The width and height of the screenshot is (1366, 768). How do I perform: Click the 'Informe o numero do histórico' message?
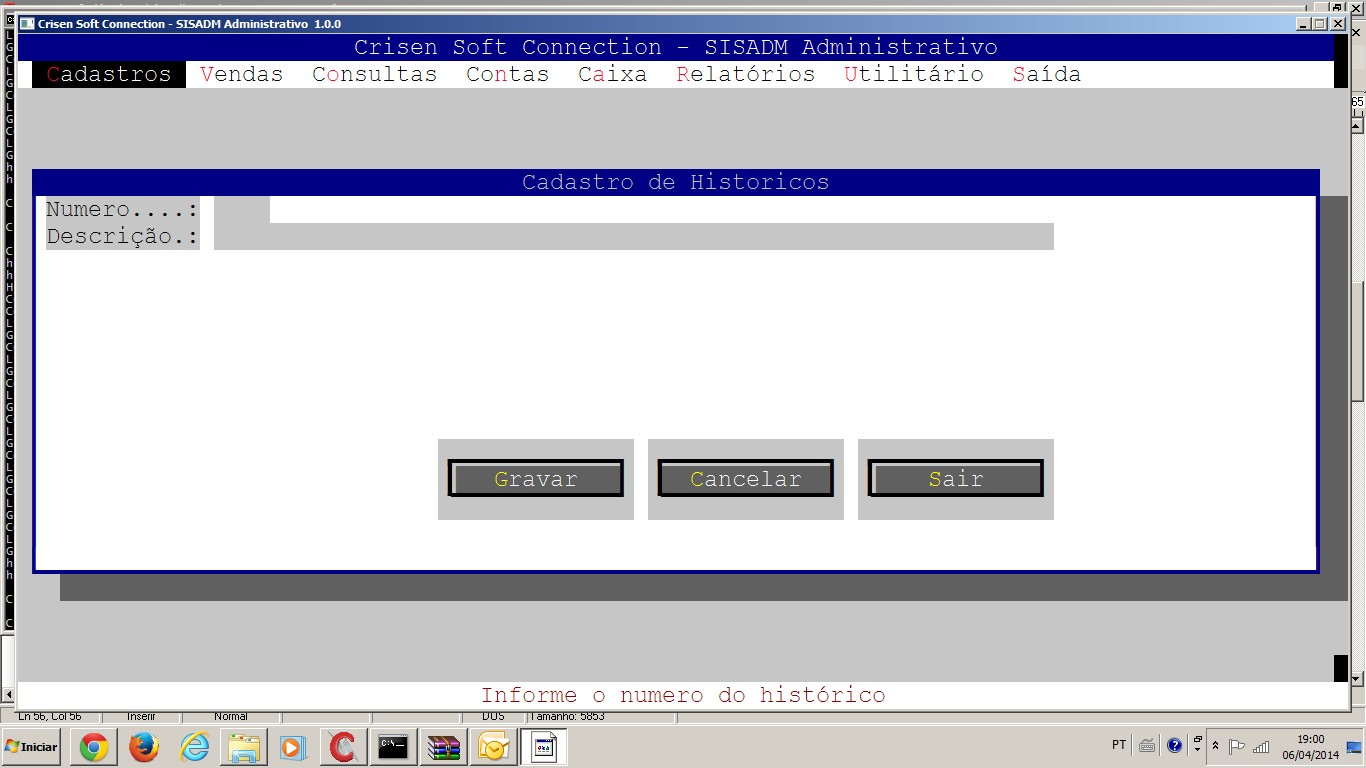(x=683, y=695)
